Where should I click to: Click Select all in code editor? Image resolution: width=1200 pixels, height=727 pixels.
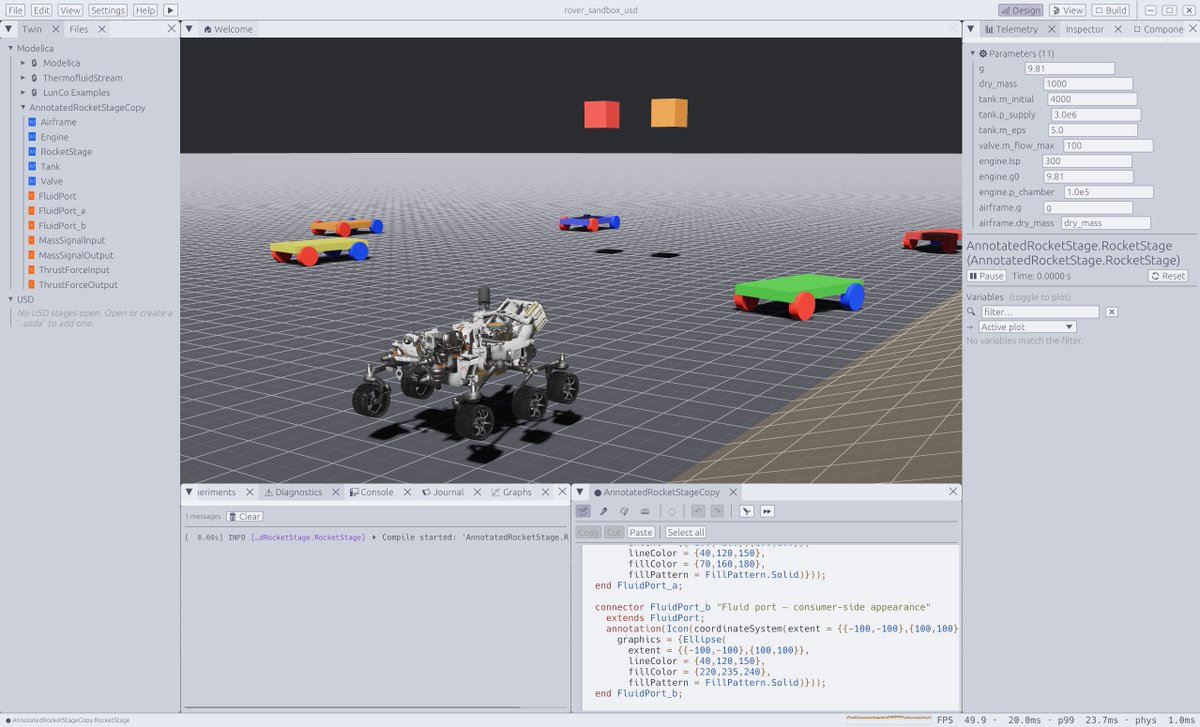tap(686, 532)
